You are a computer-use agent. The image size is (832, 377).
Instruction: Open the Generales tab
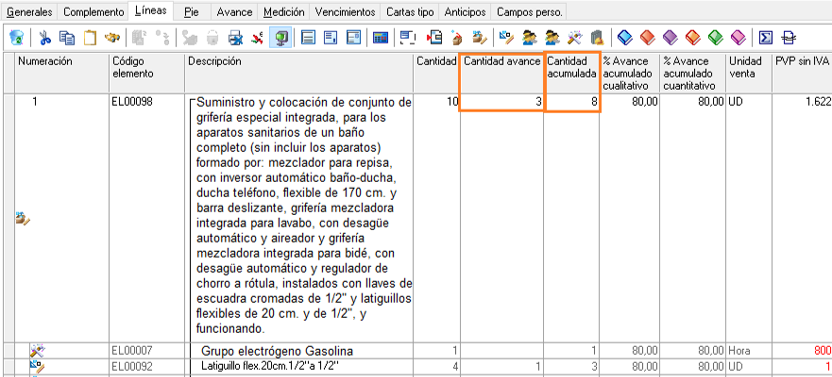(29, 12)
